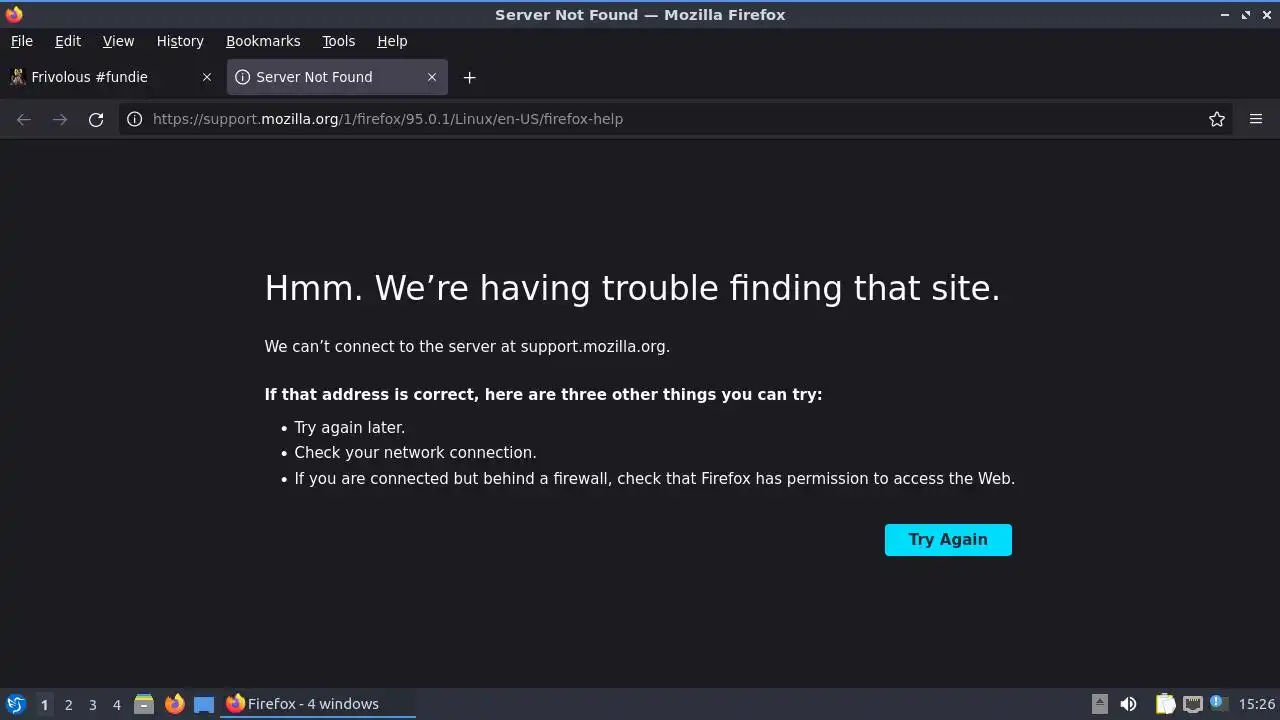Viewport: 1280px width, 720px height.
Task: Open the Help menu
Action: point(392,41)
